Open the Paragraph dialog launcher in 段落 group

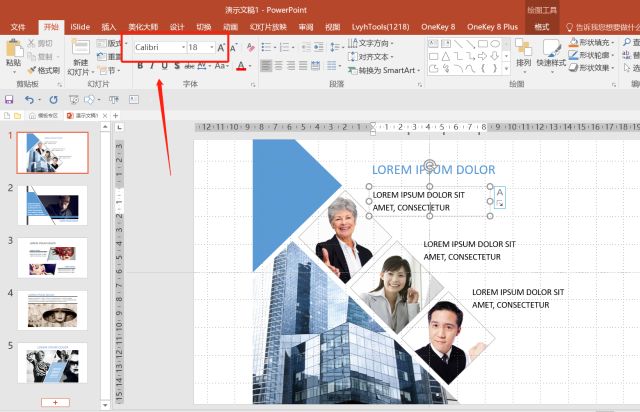420,85
